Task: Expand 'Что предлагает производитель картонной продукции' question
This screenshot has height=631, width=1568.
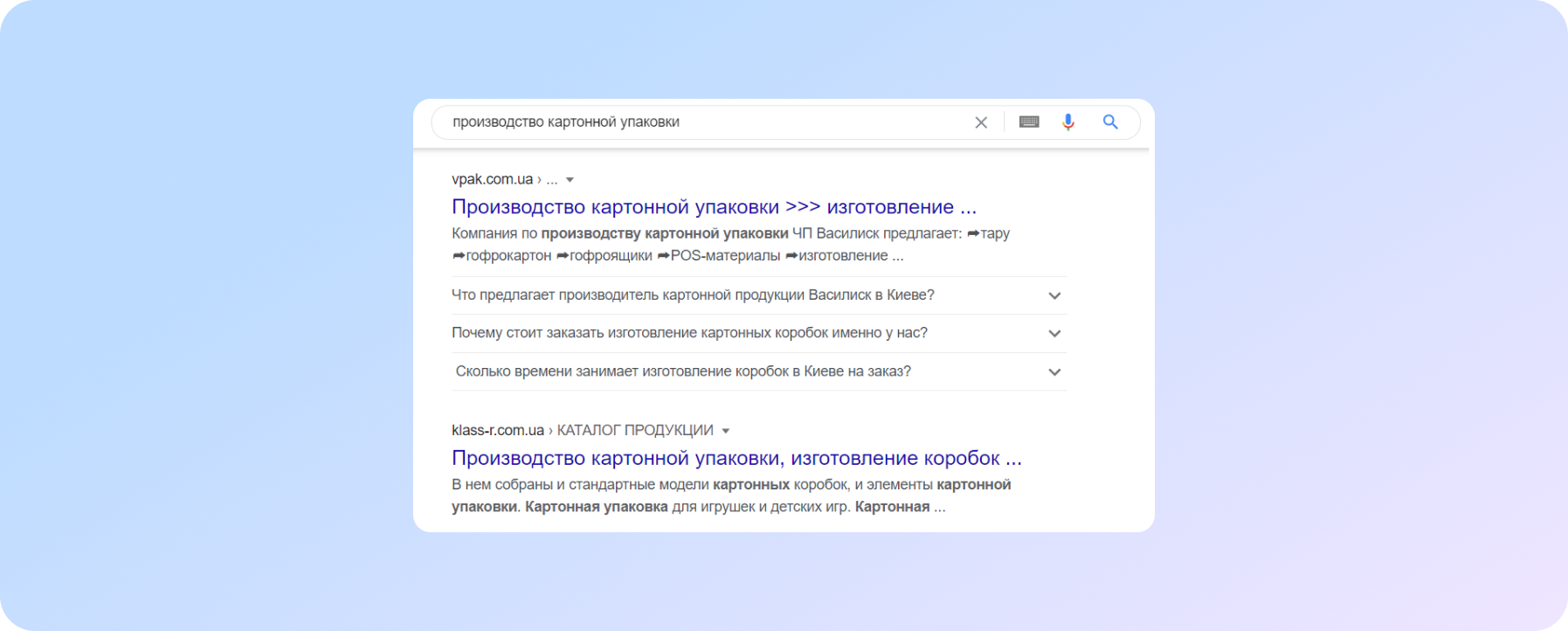Action: point(758,295)
